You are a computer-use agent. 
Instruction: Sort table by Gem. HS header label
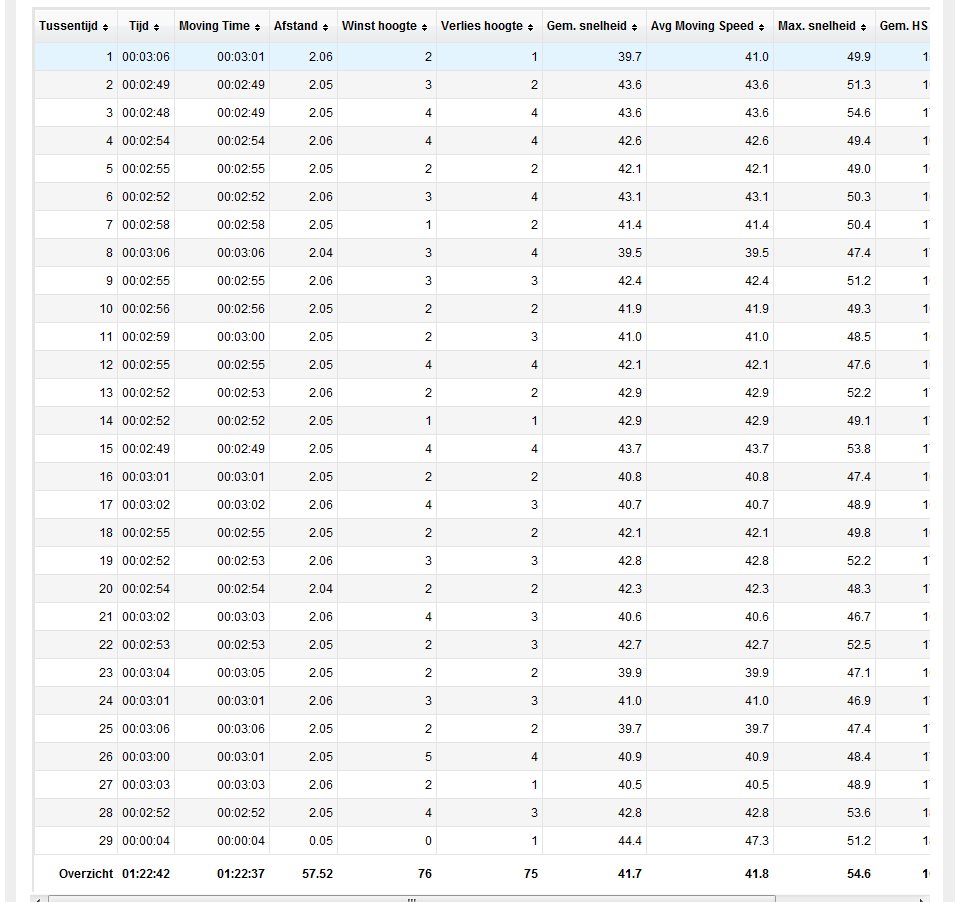pyautogui.click(x=903, y=26)
